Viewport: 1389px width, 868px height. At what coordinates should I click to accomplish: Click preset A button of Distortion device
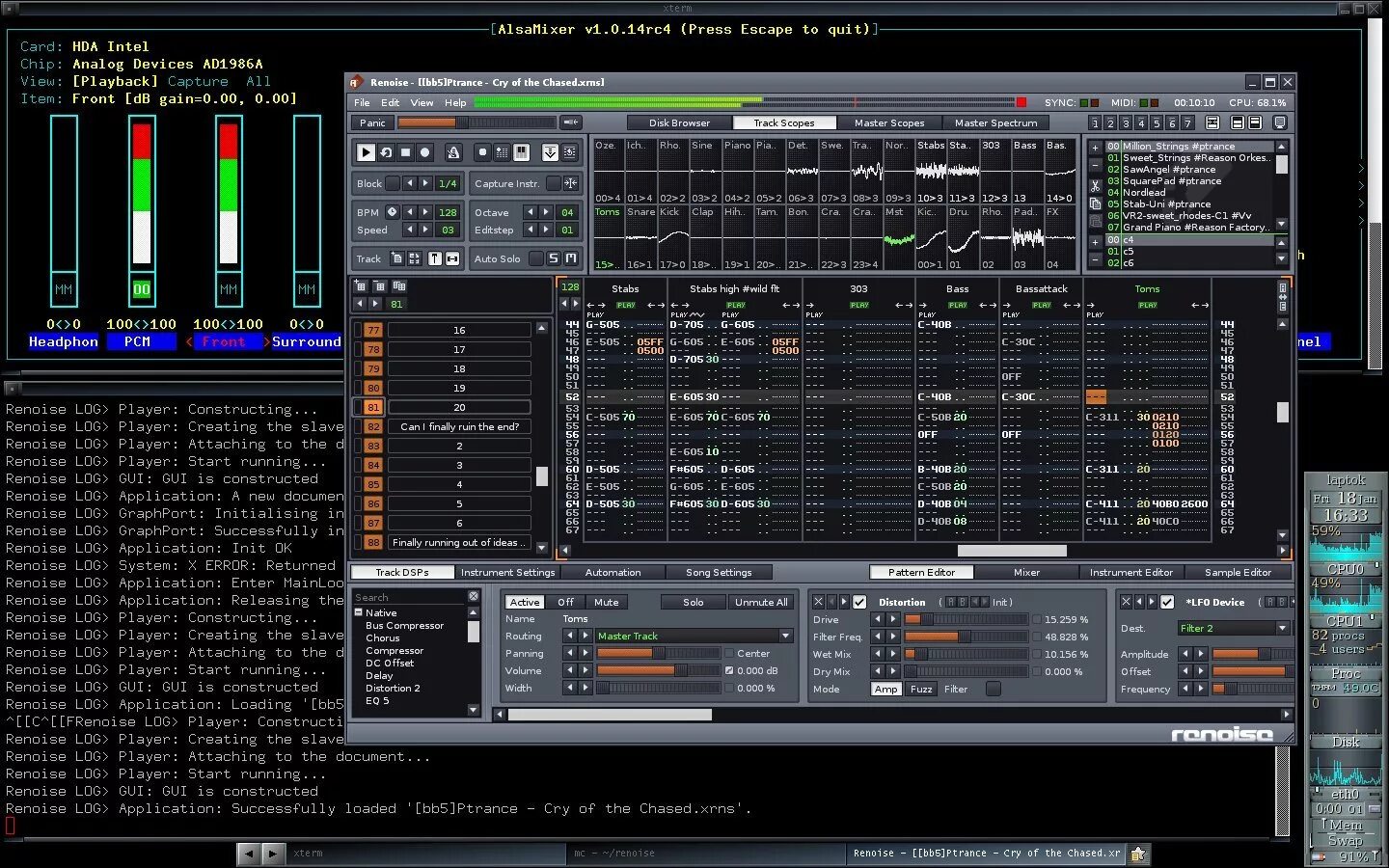pos(951,602)
